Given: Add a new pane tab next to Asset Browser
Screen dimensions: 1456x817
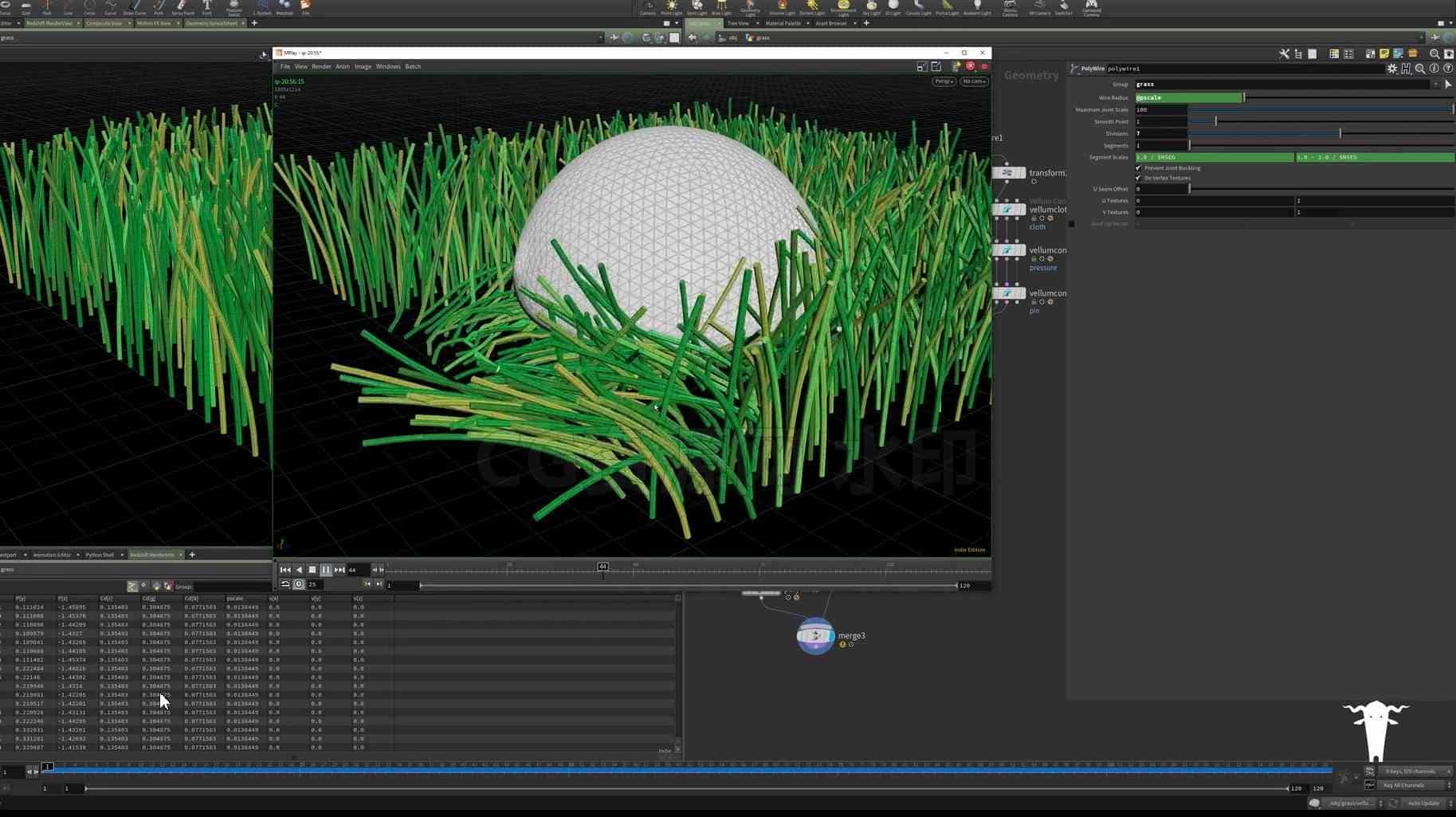Looking at the screenshot, I should tap(866, 23).
